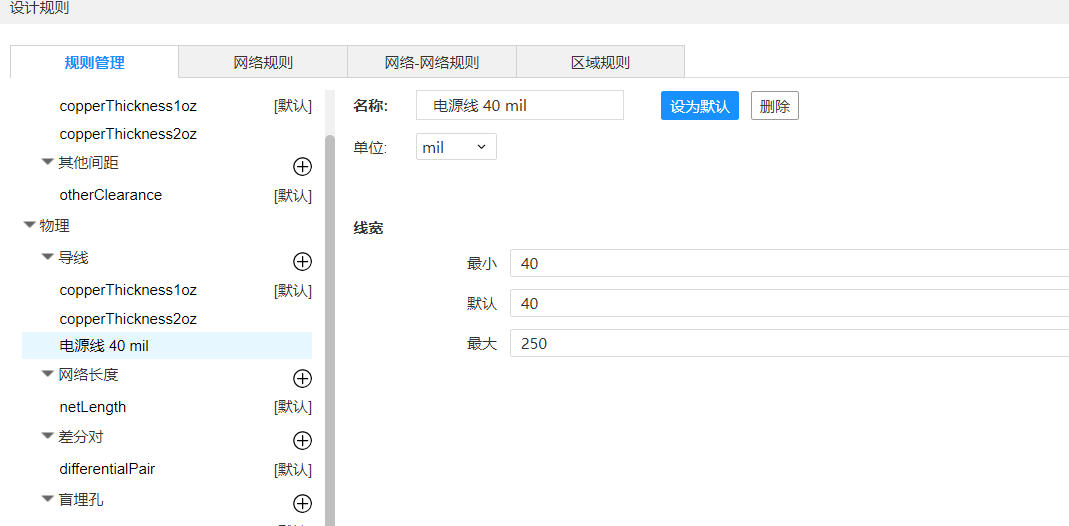The image size is (1069, 526).
Task: Open the 单位 mil dropdown
Action: [x=456, y=147]
